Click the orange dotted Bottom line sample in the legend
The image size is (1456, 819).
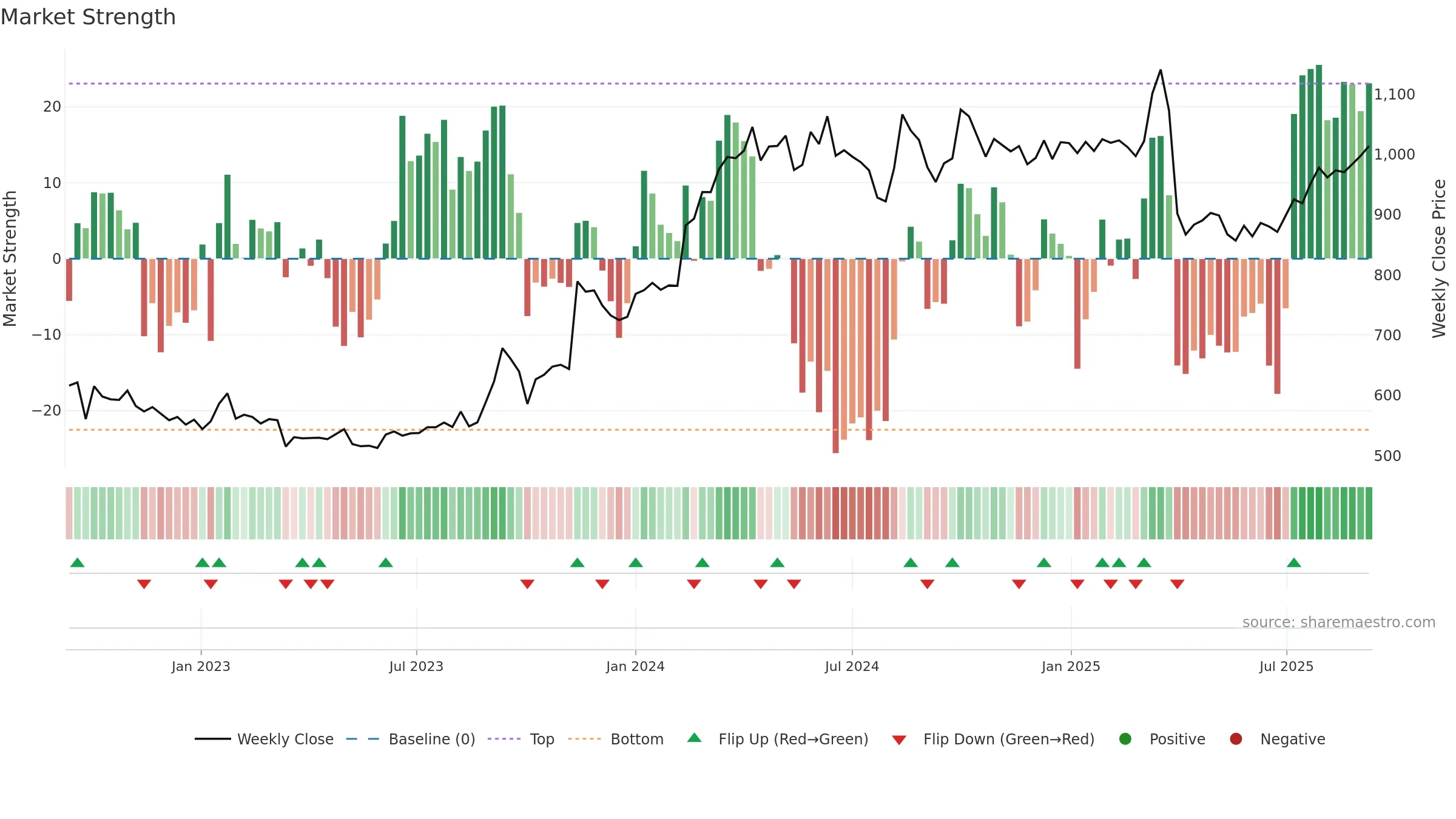click(x=585, y=739)
